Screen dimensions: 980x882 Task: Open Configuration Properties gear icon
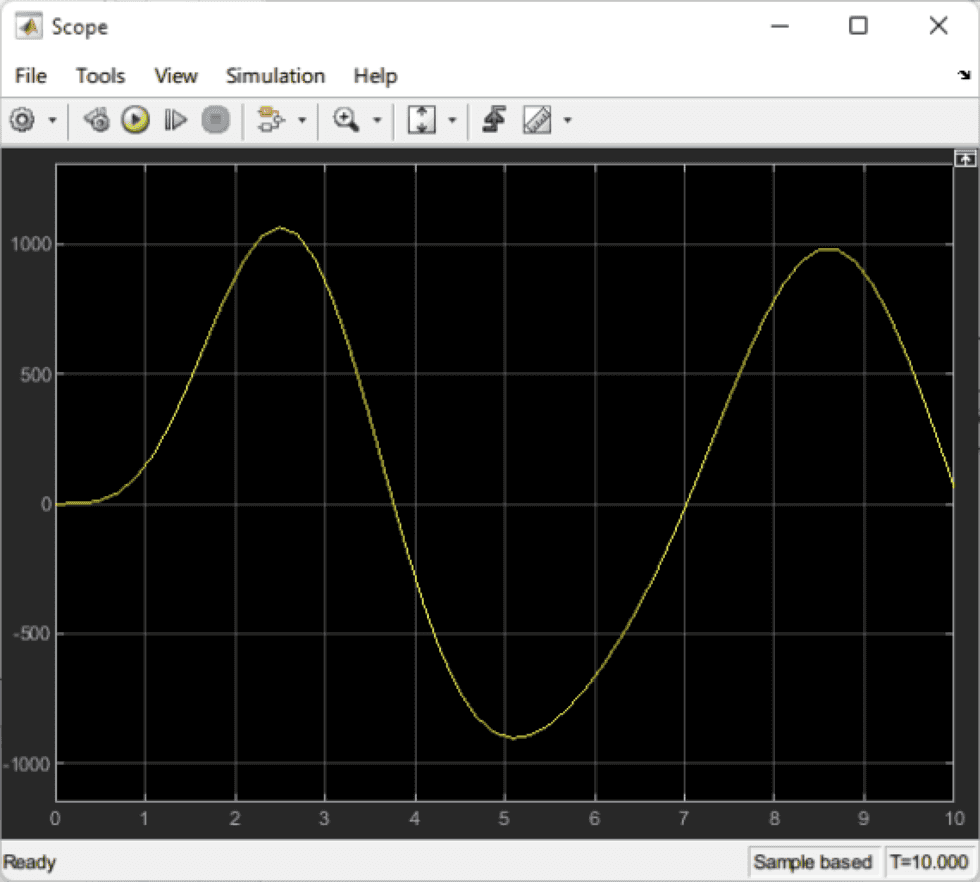coord(22,119)
